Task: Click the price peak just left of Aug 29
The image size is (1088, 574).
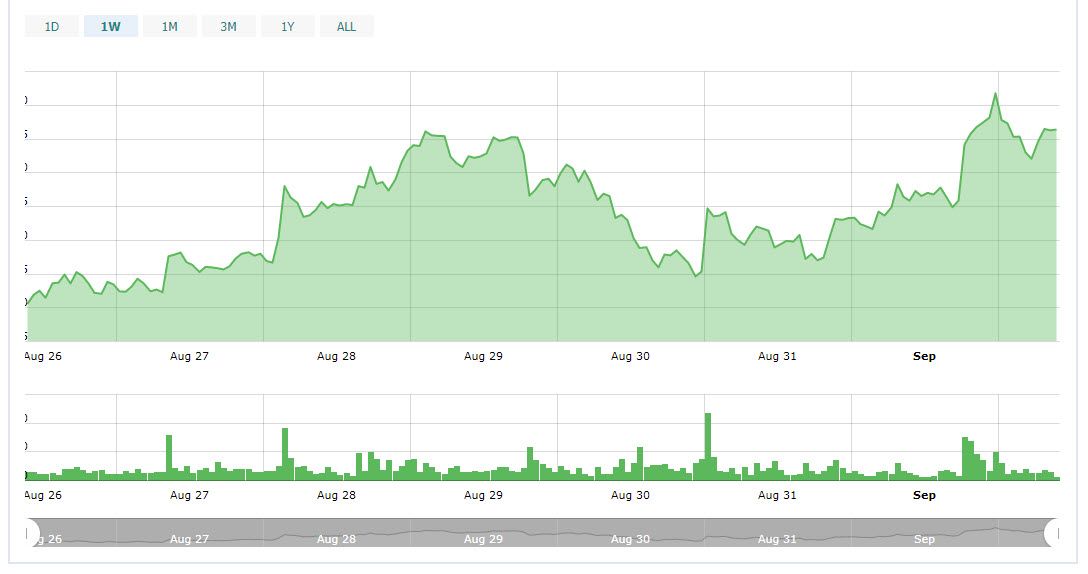Action: coord(425,132)
